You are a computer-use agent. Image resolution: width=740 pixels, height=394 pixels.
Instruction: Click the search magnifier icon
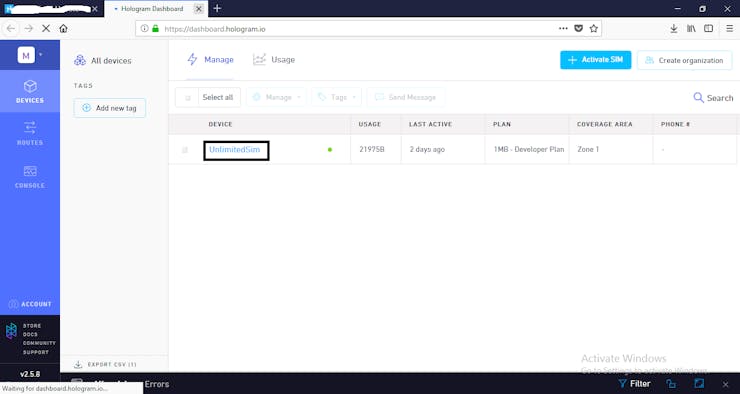coord(698,98)
